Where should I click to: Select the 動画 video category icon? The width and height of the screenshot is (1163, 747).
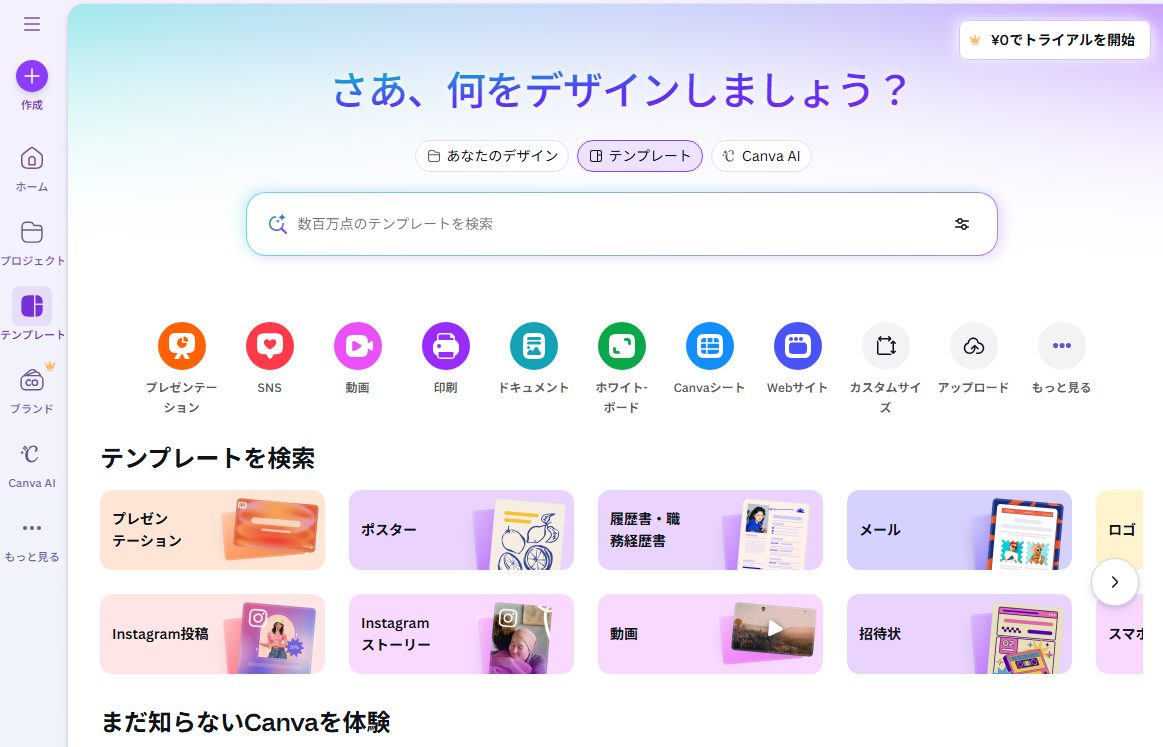click(358, 346)
